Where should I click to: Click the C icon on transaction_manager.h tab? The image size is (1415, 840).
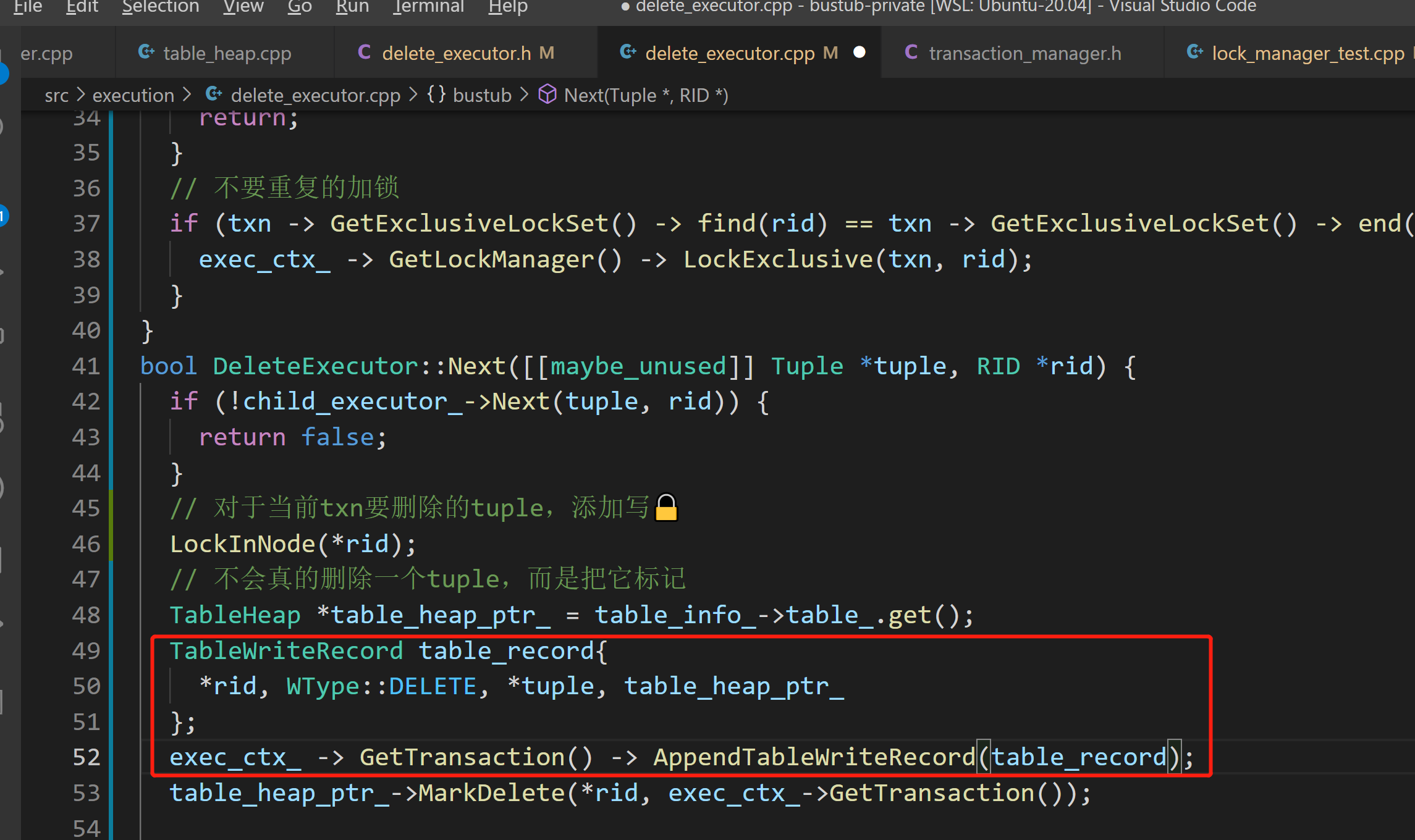click(x=911, y=52)
